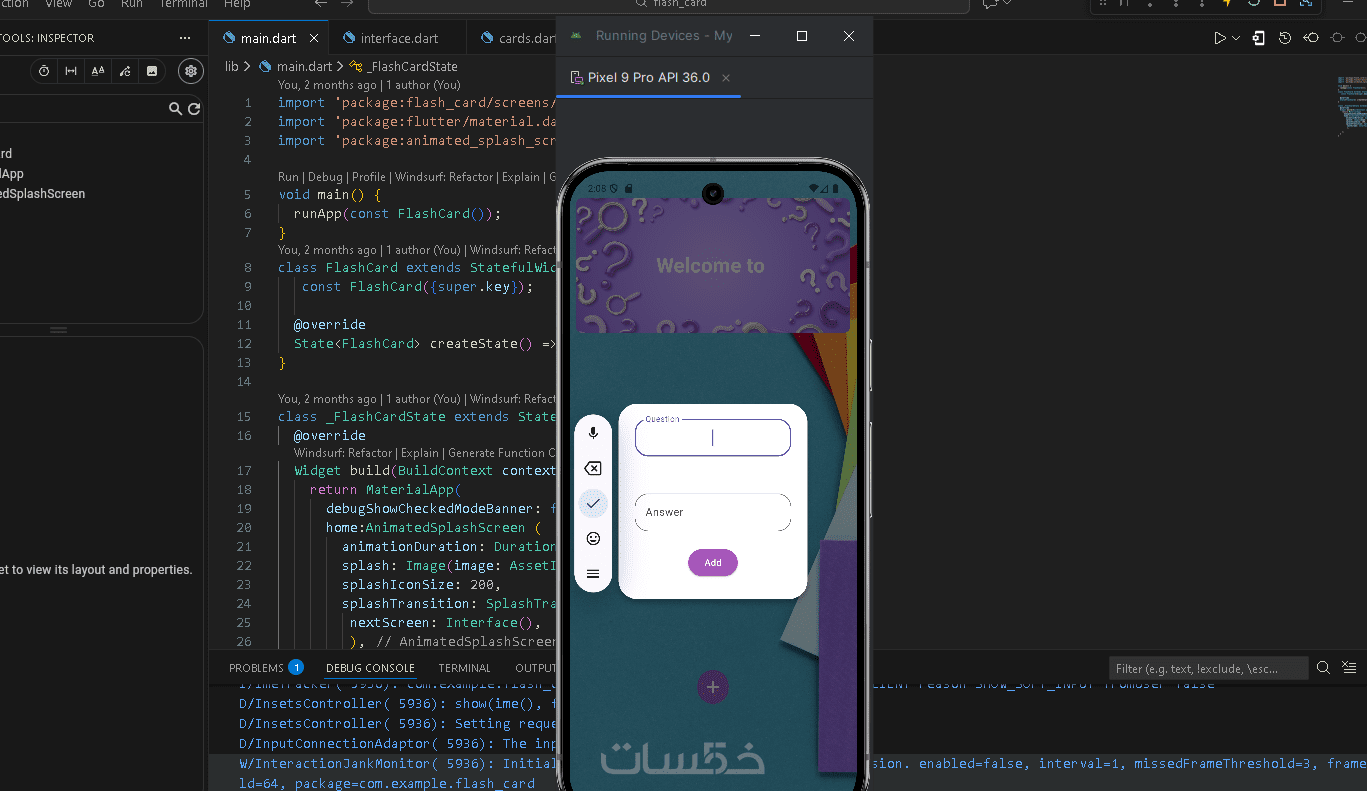Refresh the Inspector widget tree

pos(194,109)
